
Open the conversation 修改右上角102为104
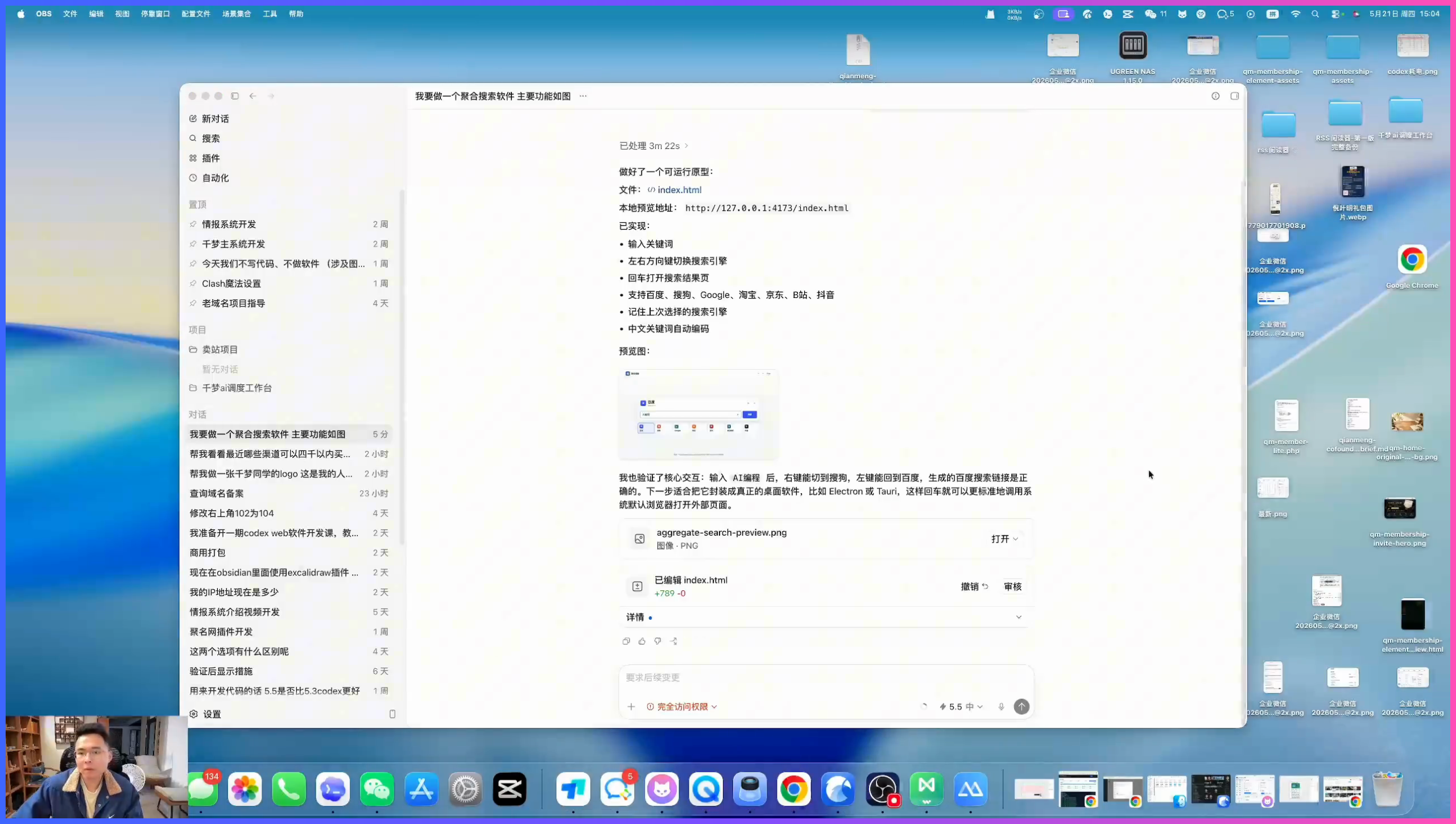pos(289,514)
